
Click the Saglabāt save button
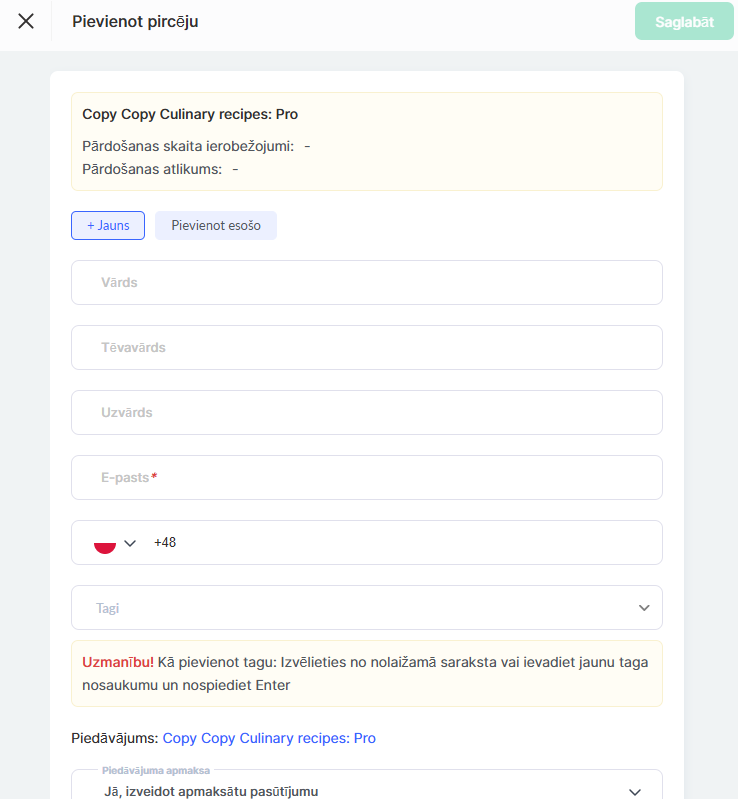pos(684,21)
